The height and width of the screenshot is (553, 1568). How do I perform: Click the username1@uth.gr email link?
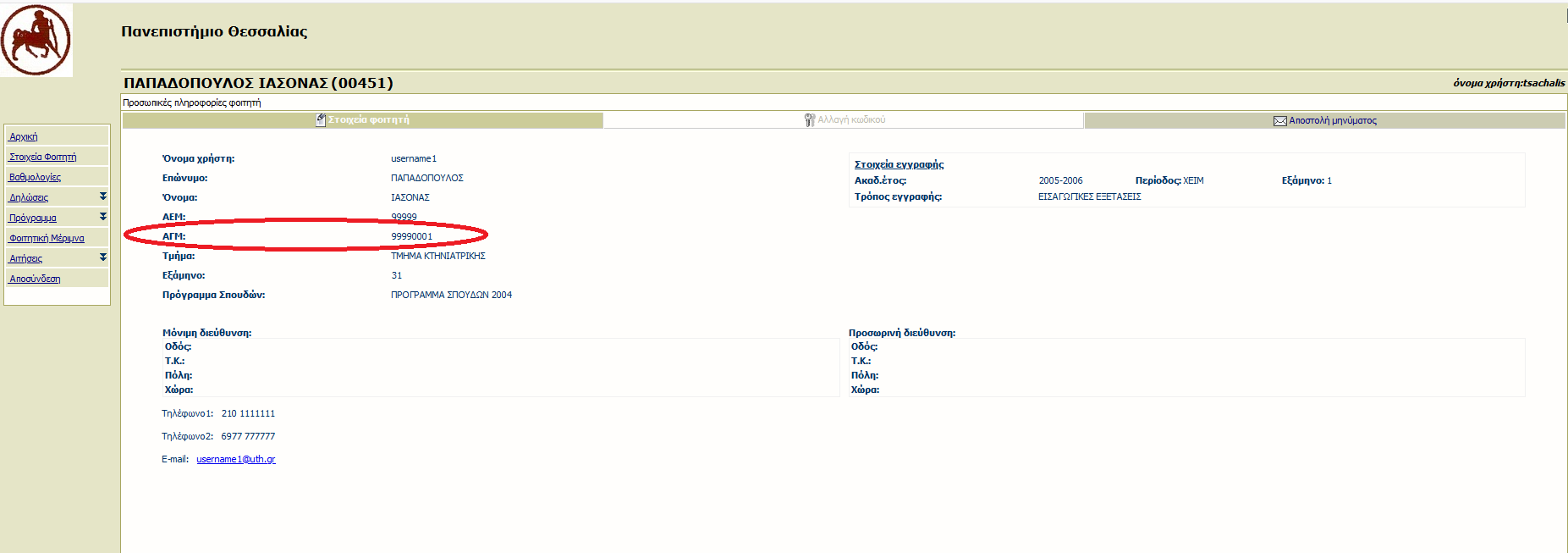click(x=235, y=460)
